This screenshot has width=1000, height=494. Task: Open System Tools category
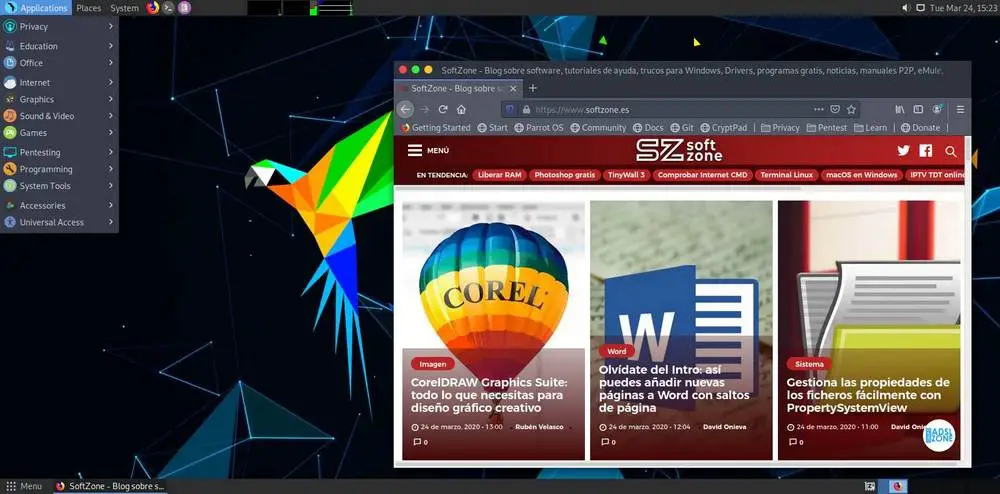tap(59, 186)
